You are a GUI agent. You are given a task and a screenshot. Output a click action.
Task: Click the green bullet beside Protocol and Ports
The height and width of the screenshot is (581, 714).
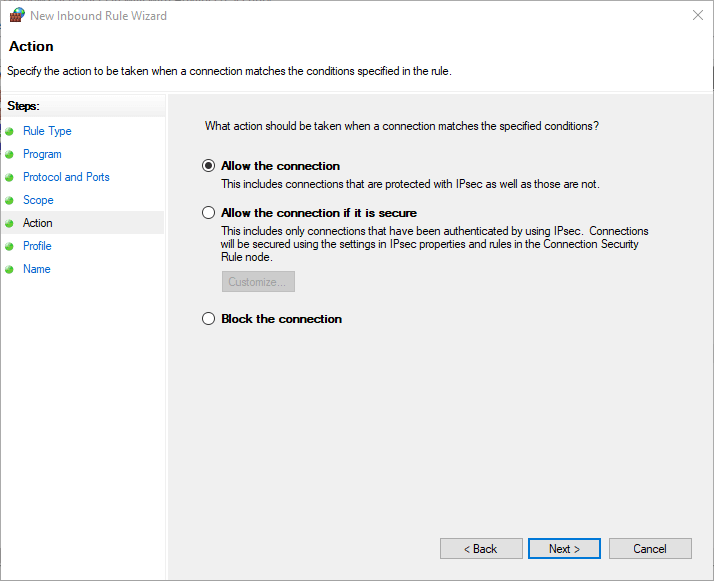pyautogui.click(x=11, y=177)
